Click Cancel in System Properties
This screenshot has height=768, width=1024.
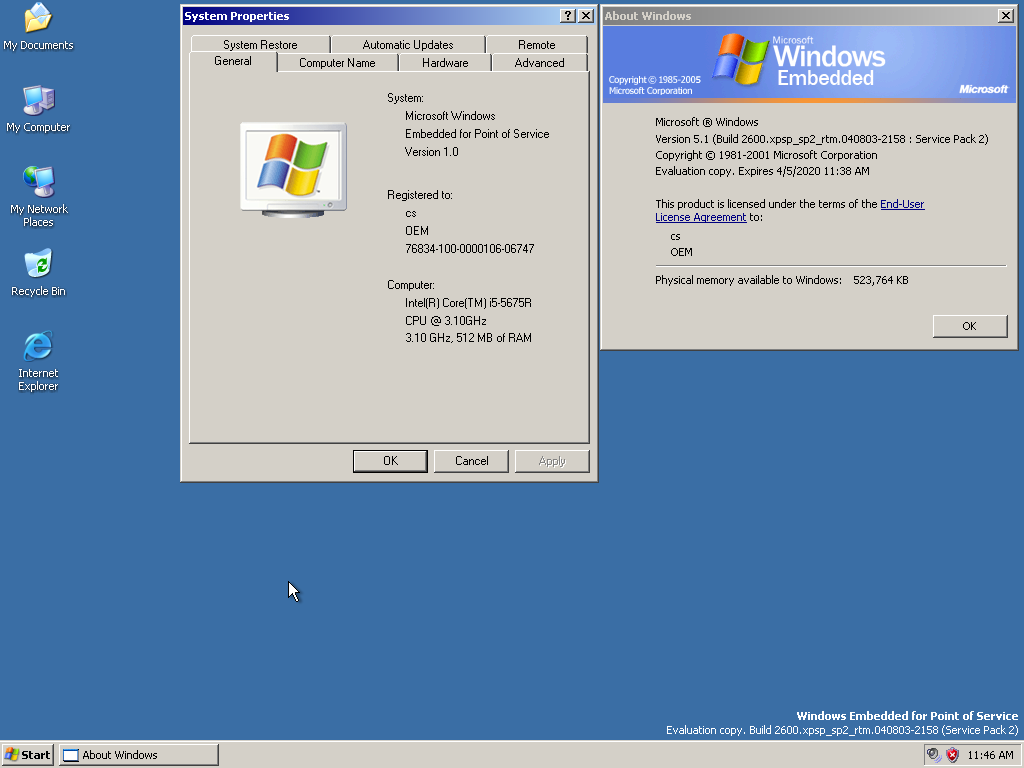tap(471, 461)
